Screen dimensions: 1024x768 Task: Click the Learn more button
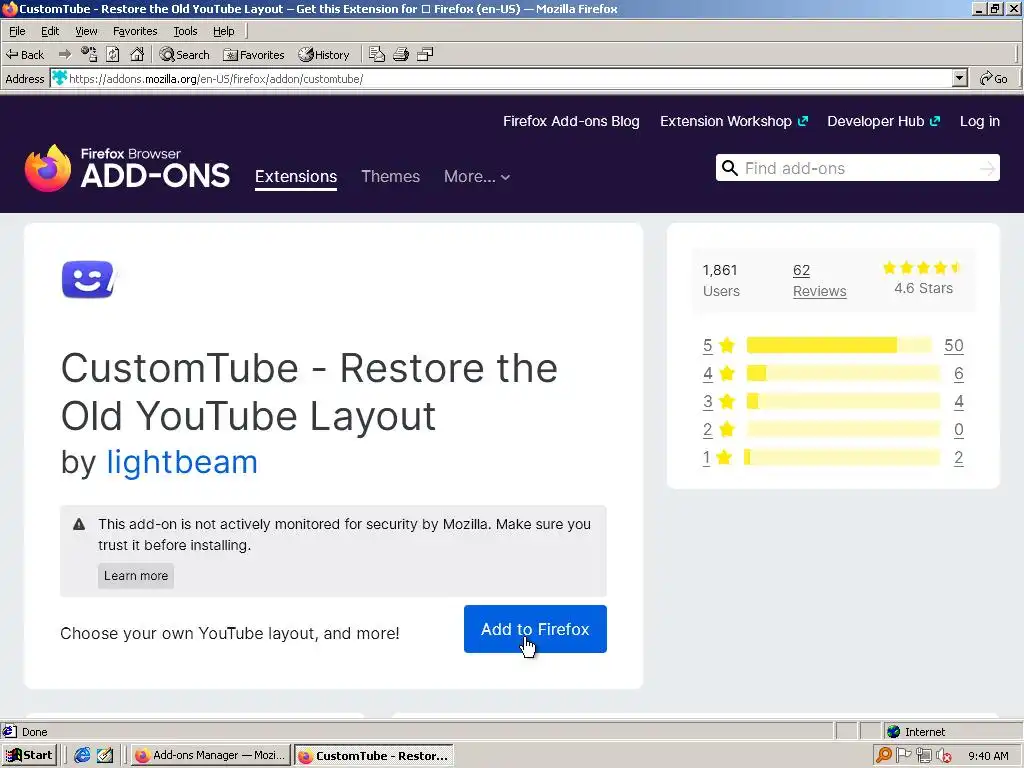point(136,576)
